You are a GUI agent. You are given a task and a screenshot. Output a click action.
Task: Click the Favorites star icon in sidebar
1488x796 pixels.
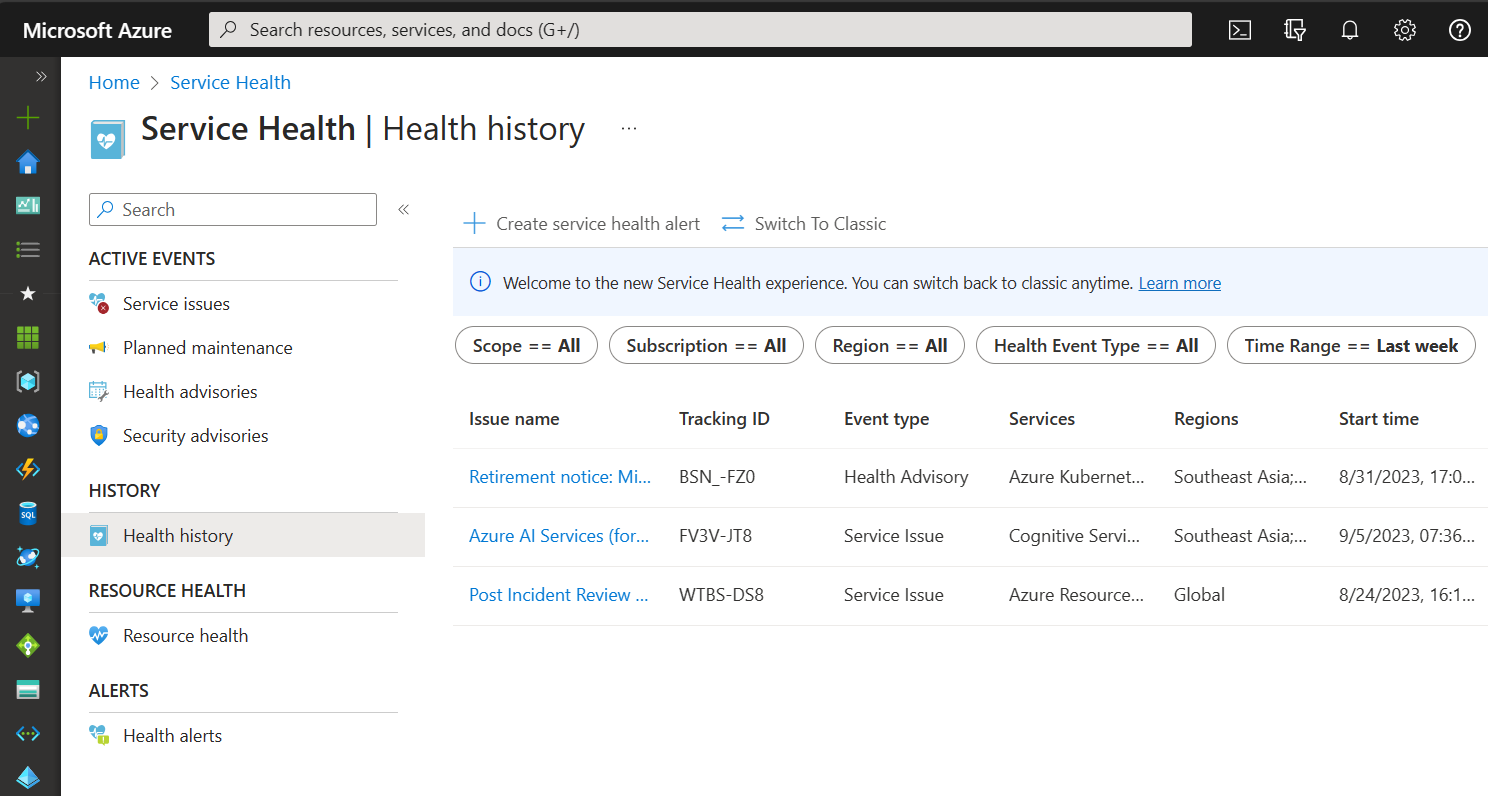click(28, 294)
